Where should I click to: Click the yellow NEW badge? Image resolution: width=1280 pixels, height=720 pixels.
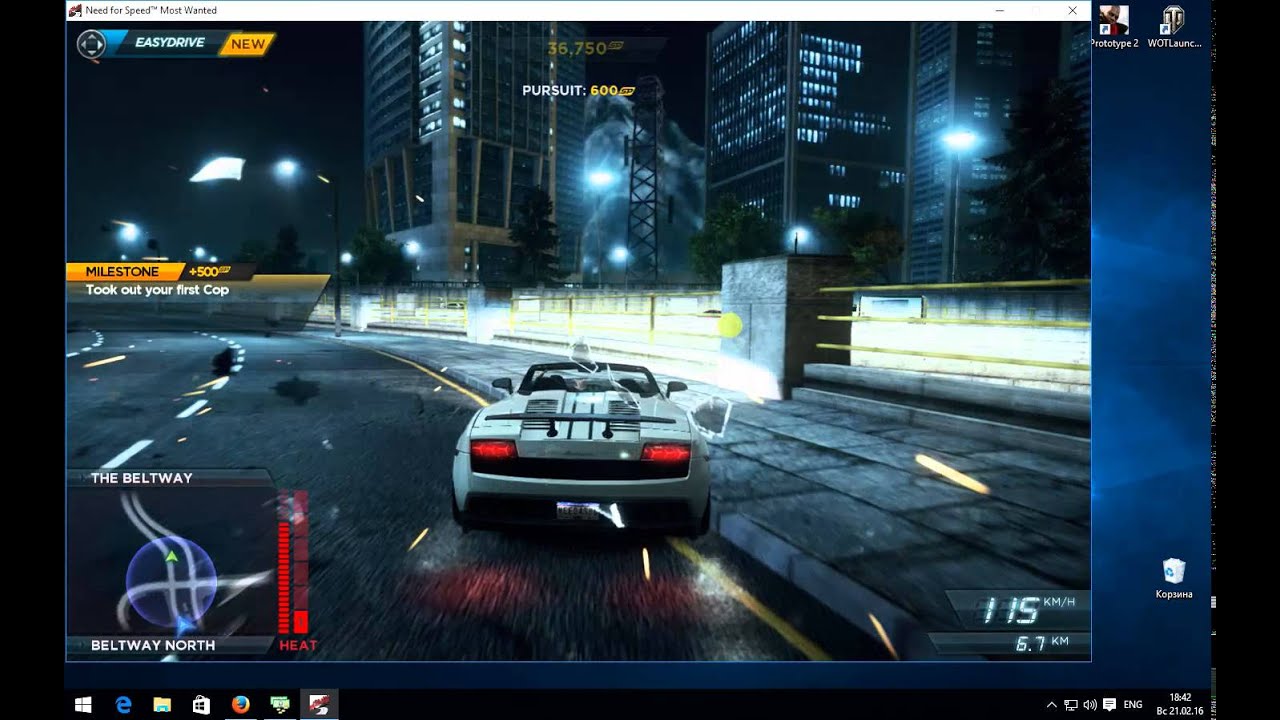[248, 43]
